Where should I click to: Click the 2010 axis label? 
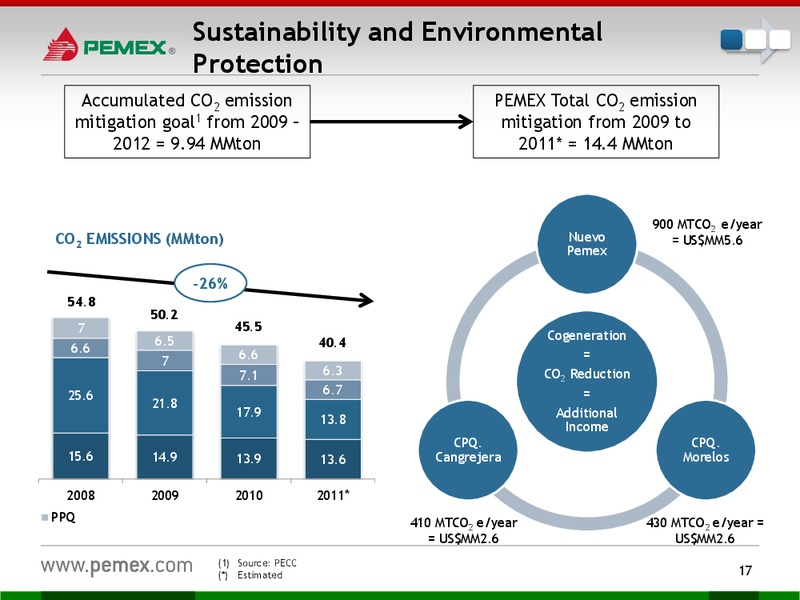[249, 495]
